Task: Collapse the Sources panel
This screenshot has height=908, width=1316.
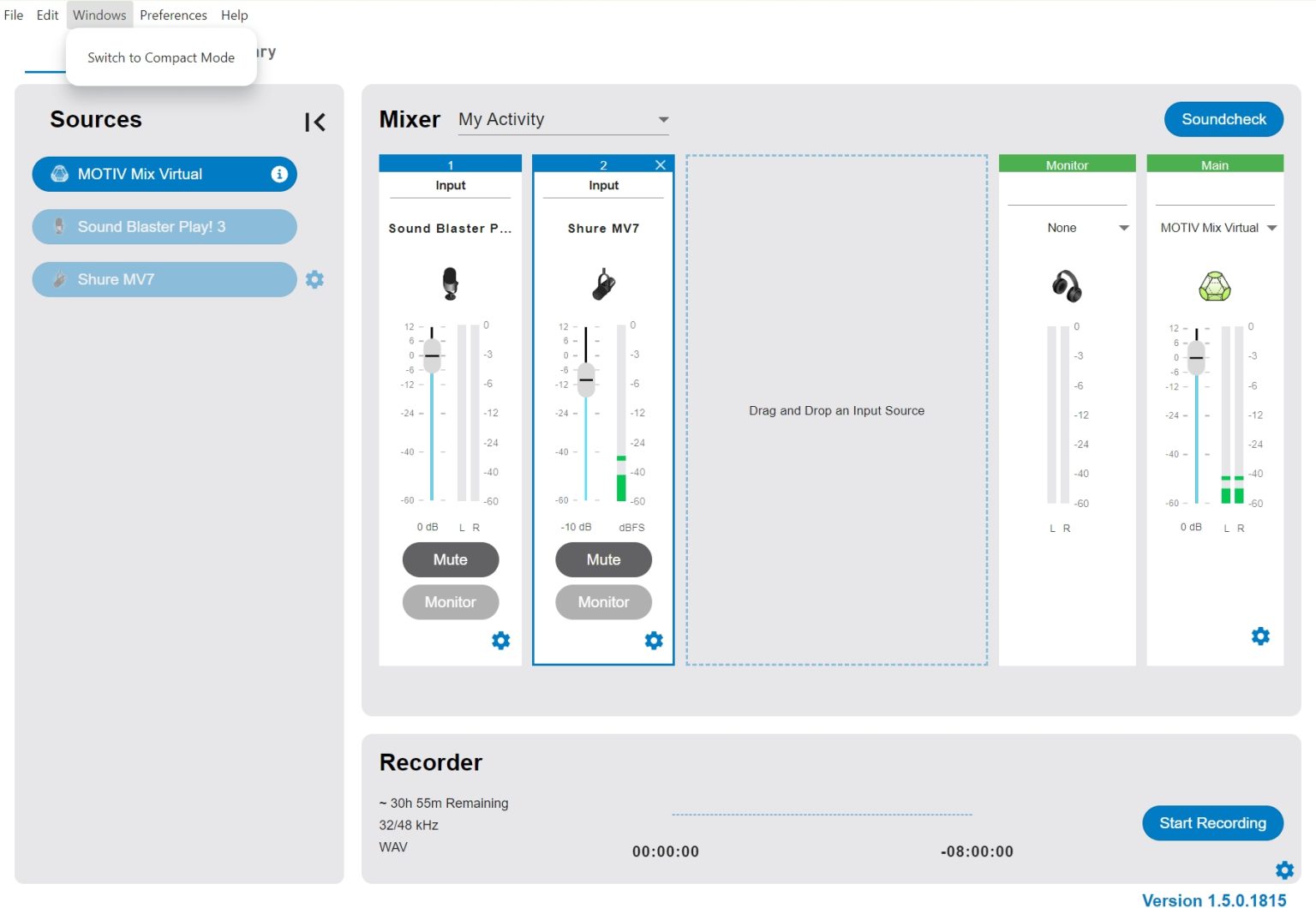Action: (314, 122)
